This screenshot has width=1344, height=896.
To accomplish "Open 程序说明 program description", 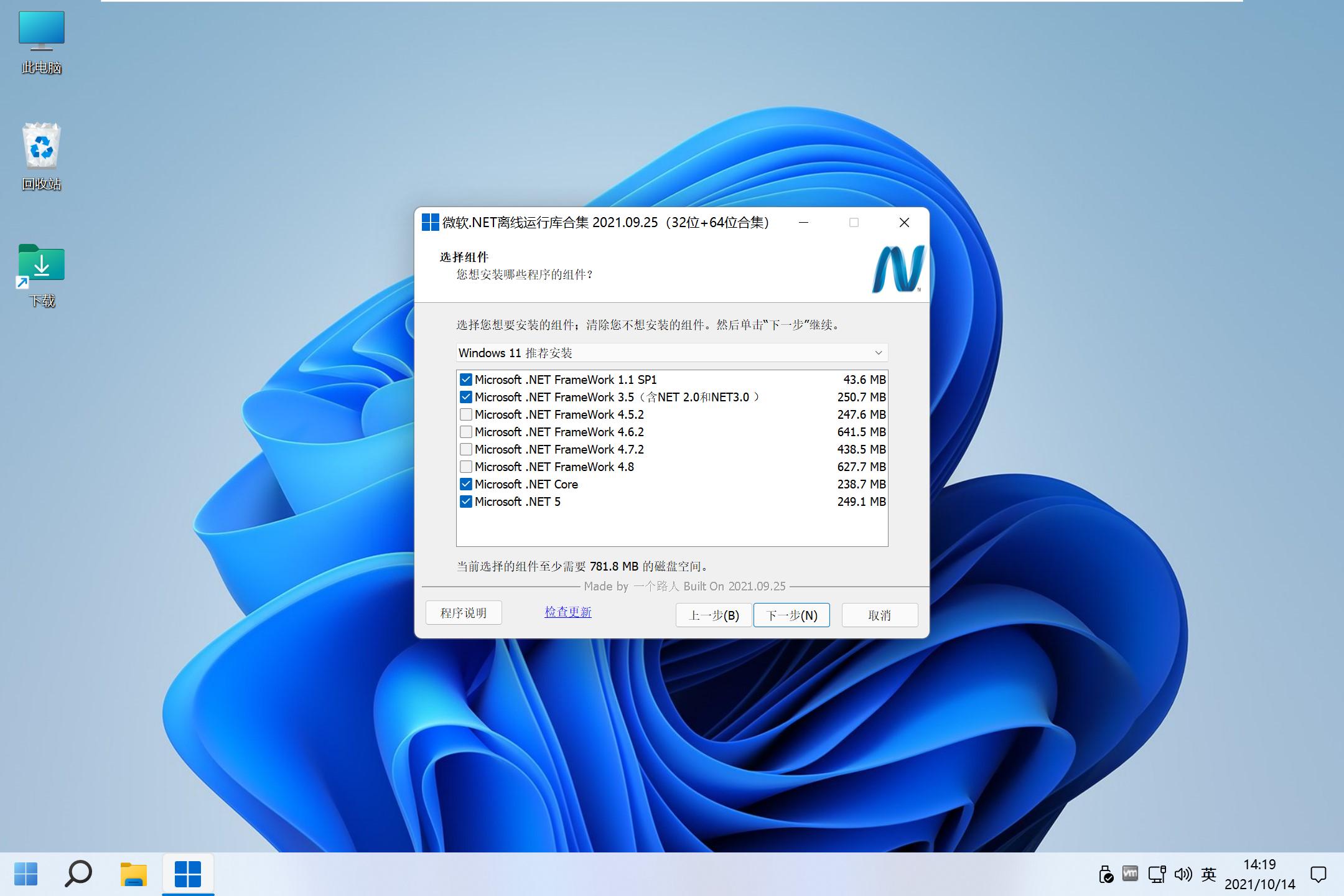I will coord(463,612).
